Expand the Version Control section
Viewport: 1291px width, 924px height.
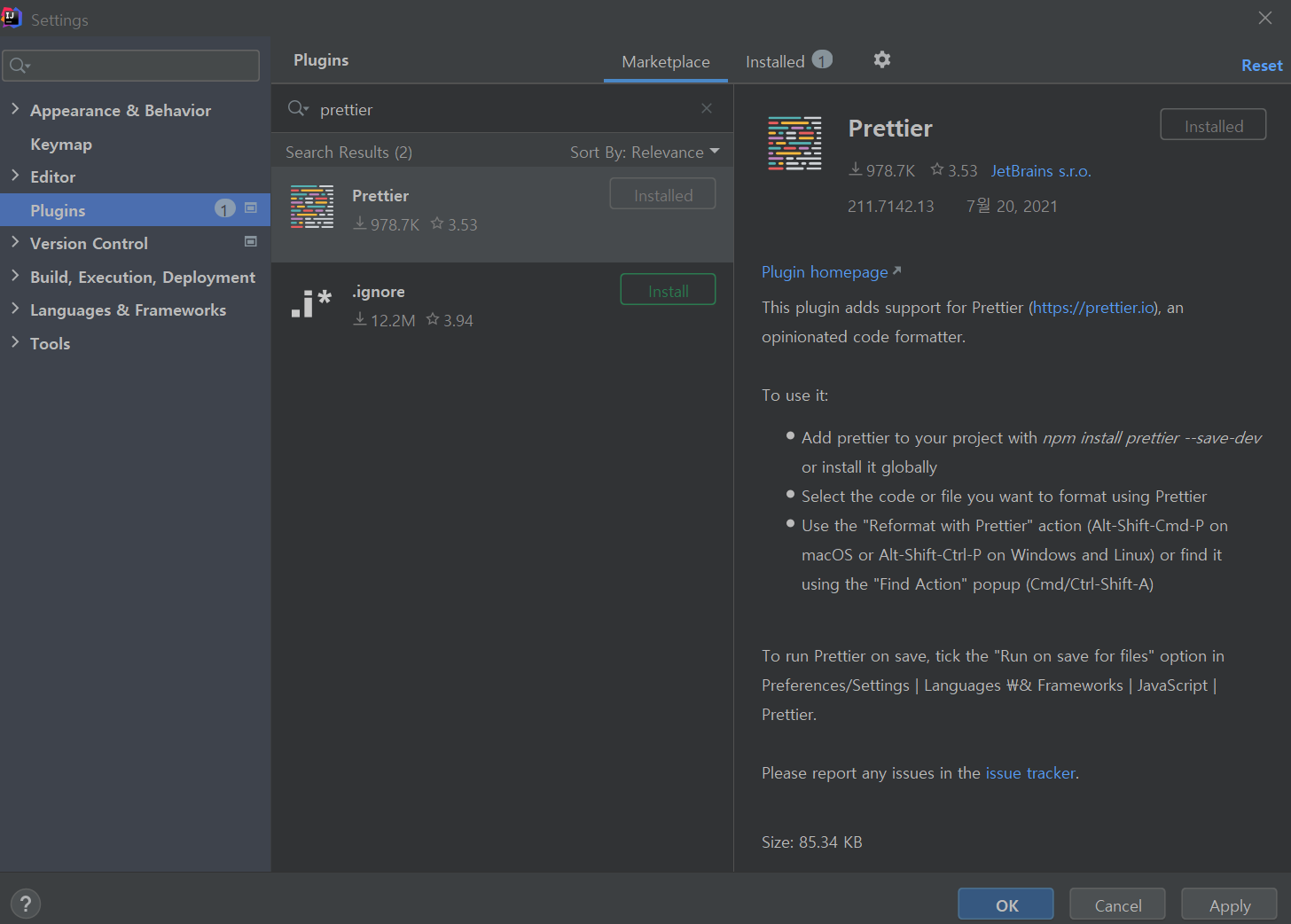pos(15,242)
